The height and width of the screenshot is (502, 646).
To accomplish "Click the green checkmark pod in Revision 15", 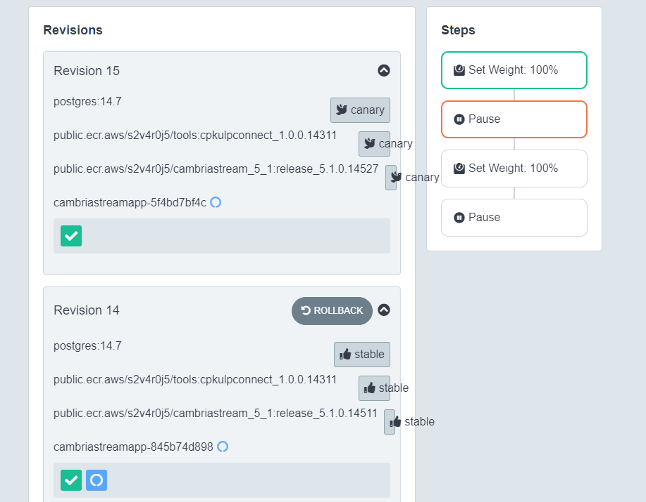I will 71,236.
